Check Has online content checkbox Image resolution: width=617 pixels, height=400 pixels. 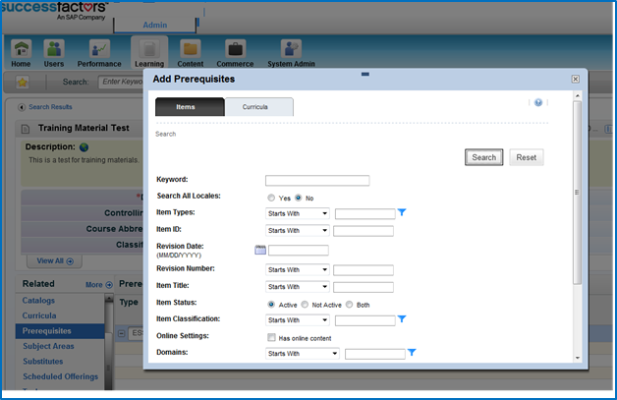[x=272, y=337]
